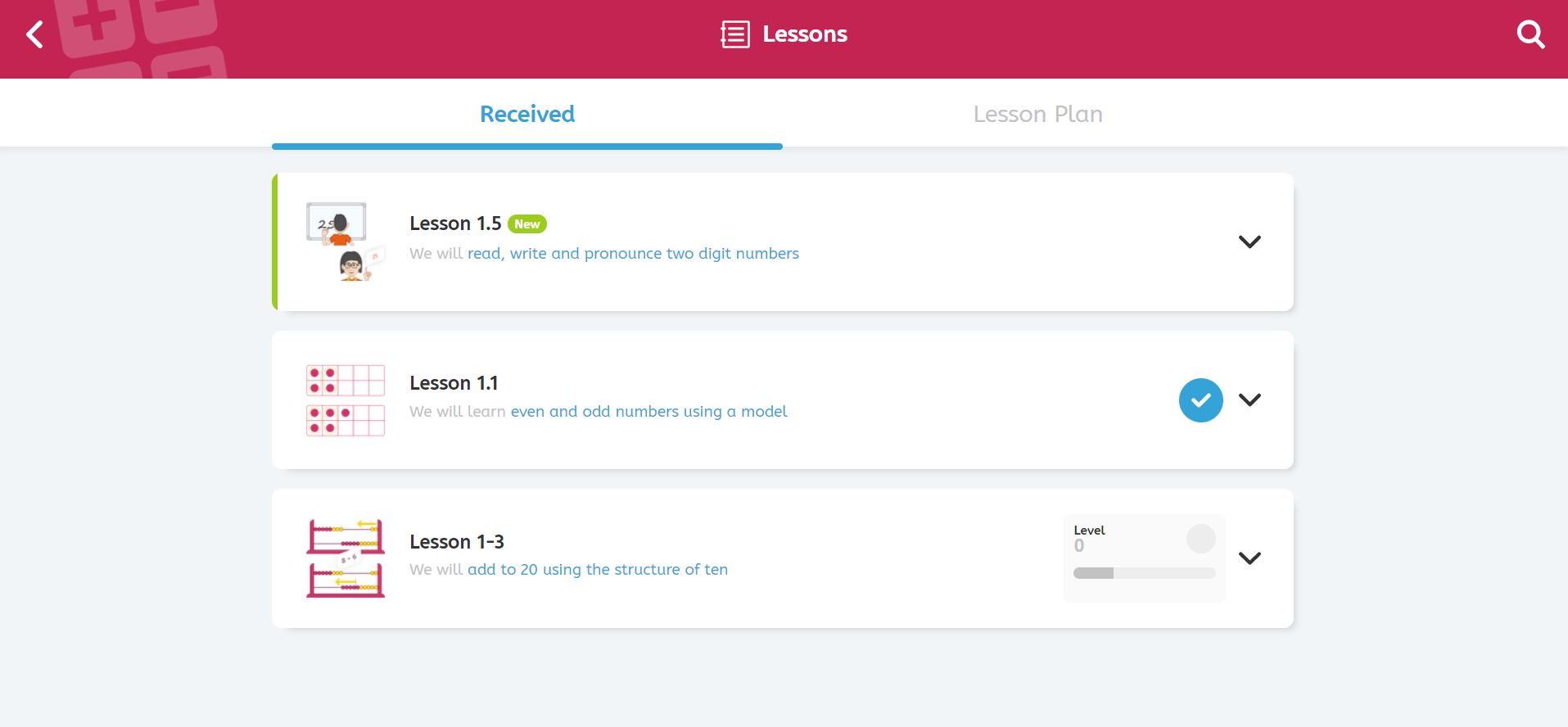Click 'add to 20 using the structure of ten'
This screenshot has width=1568, height=727.
(x=597, y=569)
